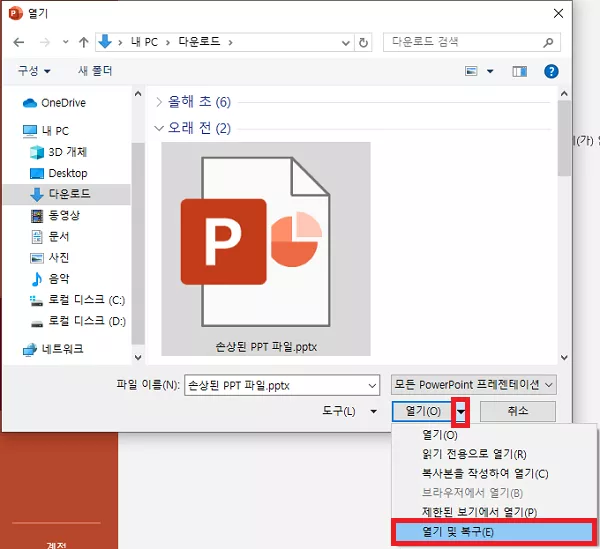Click the 새 폴더 button

pyautogui.click(x=95, y=71)
